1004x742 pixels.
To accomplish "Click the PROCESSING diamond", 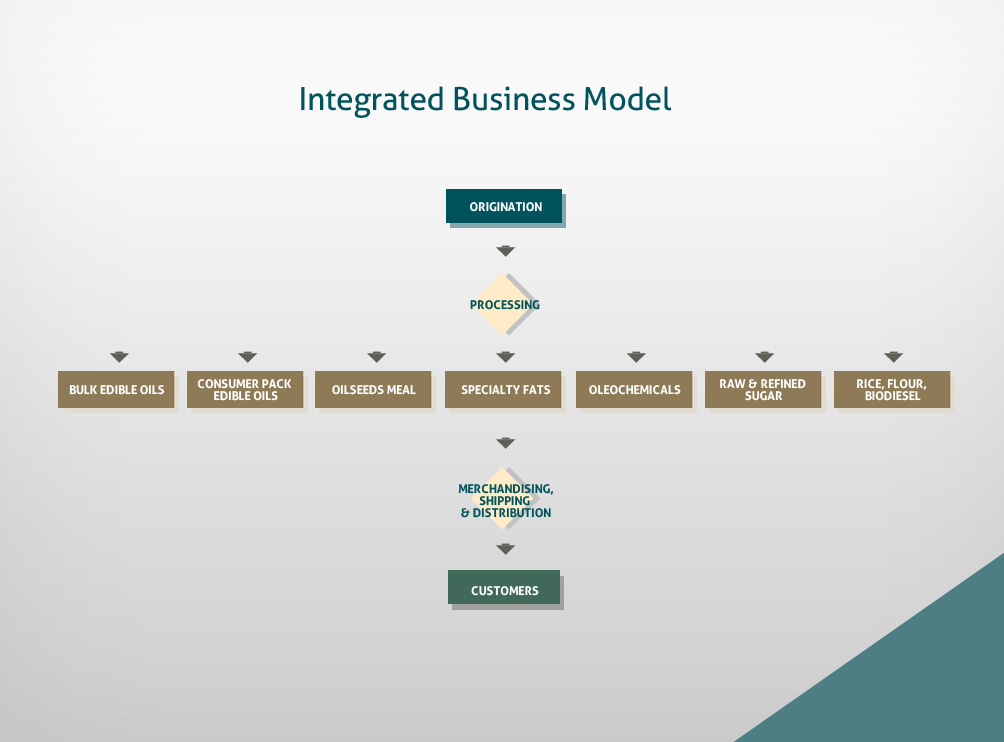I will (x=505, y=304).
